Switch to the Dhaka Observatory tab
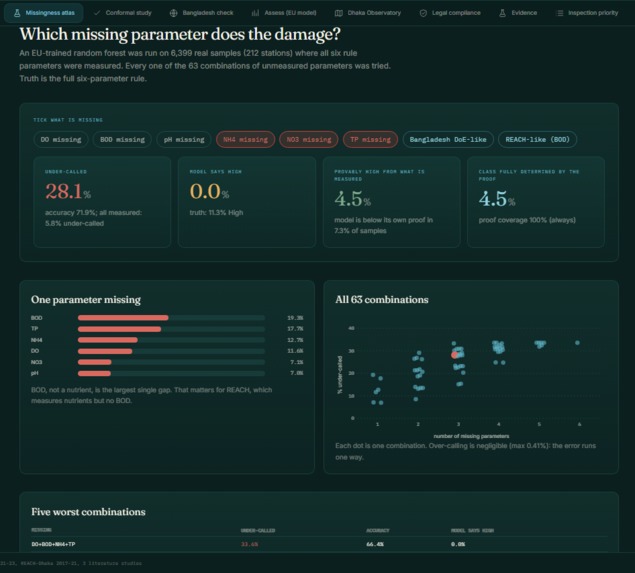Viewport: 635px width, 573px height. click(368, 13)
